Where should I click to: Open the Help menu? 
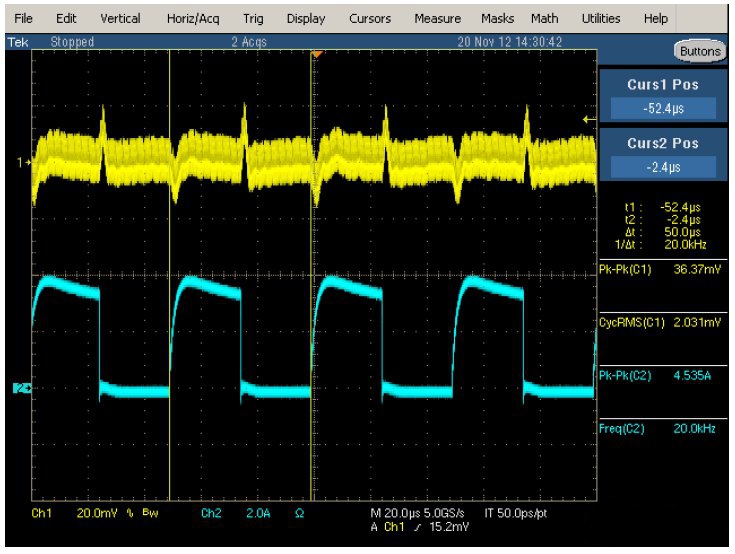tap(655, 18)
